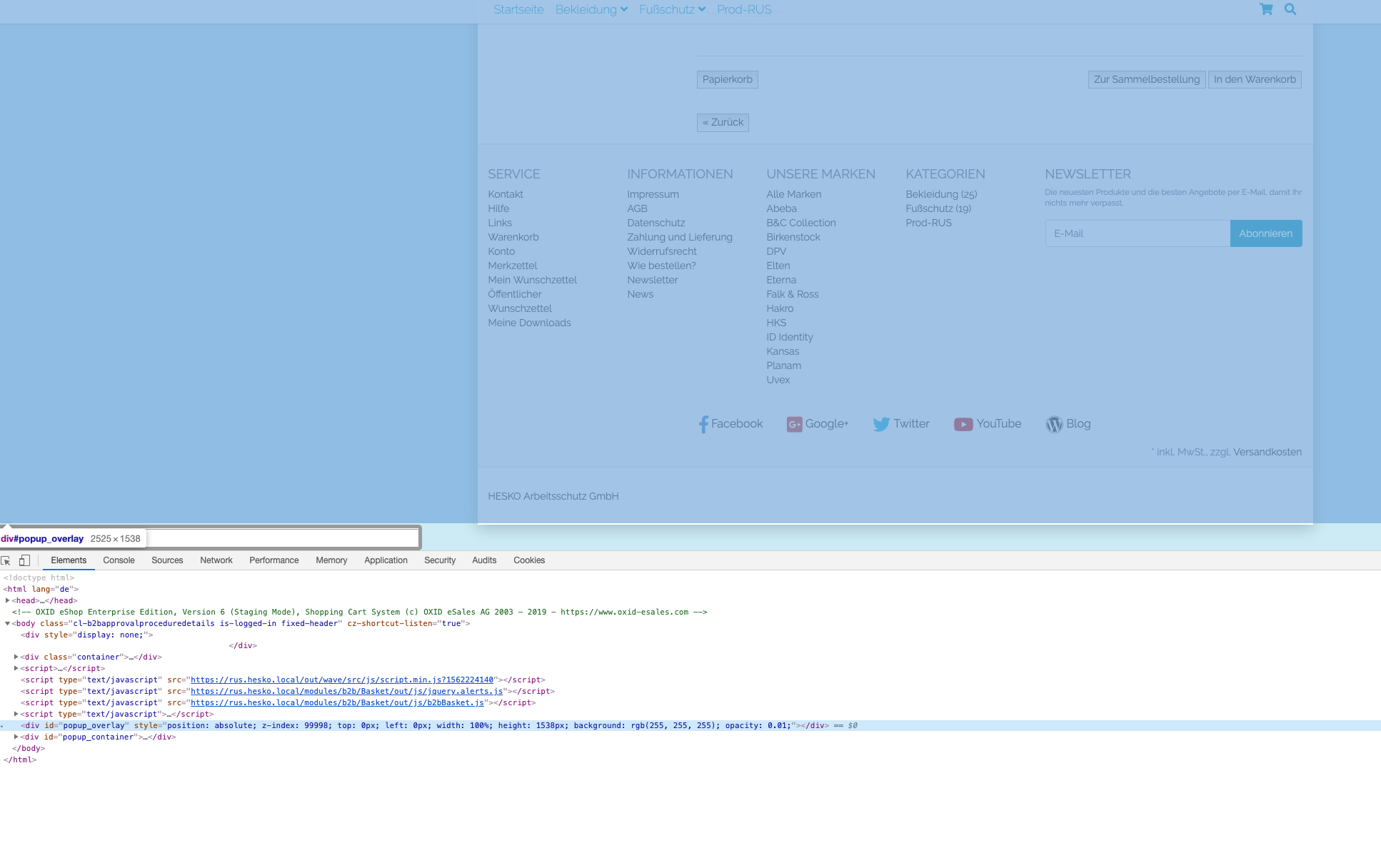
Task: Activate DevTools element inspector icon
Action: (6, 560)
